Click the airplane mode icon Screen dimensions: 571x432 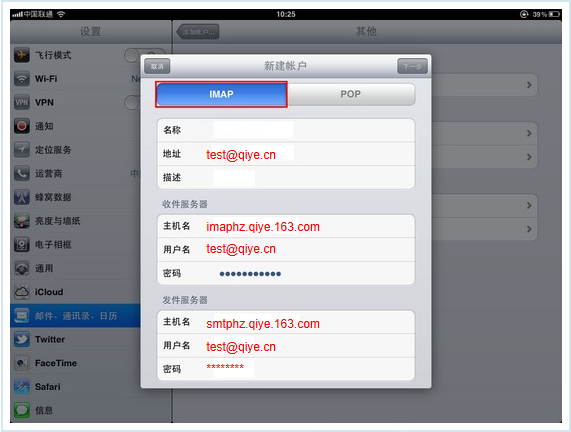point(22,55)
